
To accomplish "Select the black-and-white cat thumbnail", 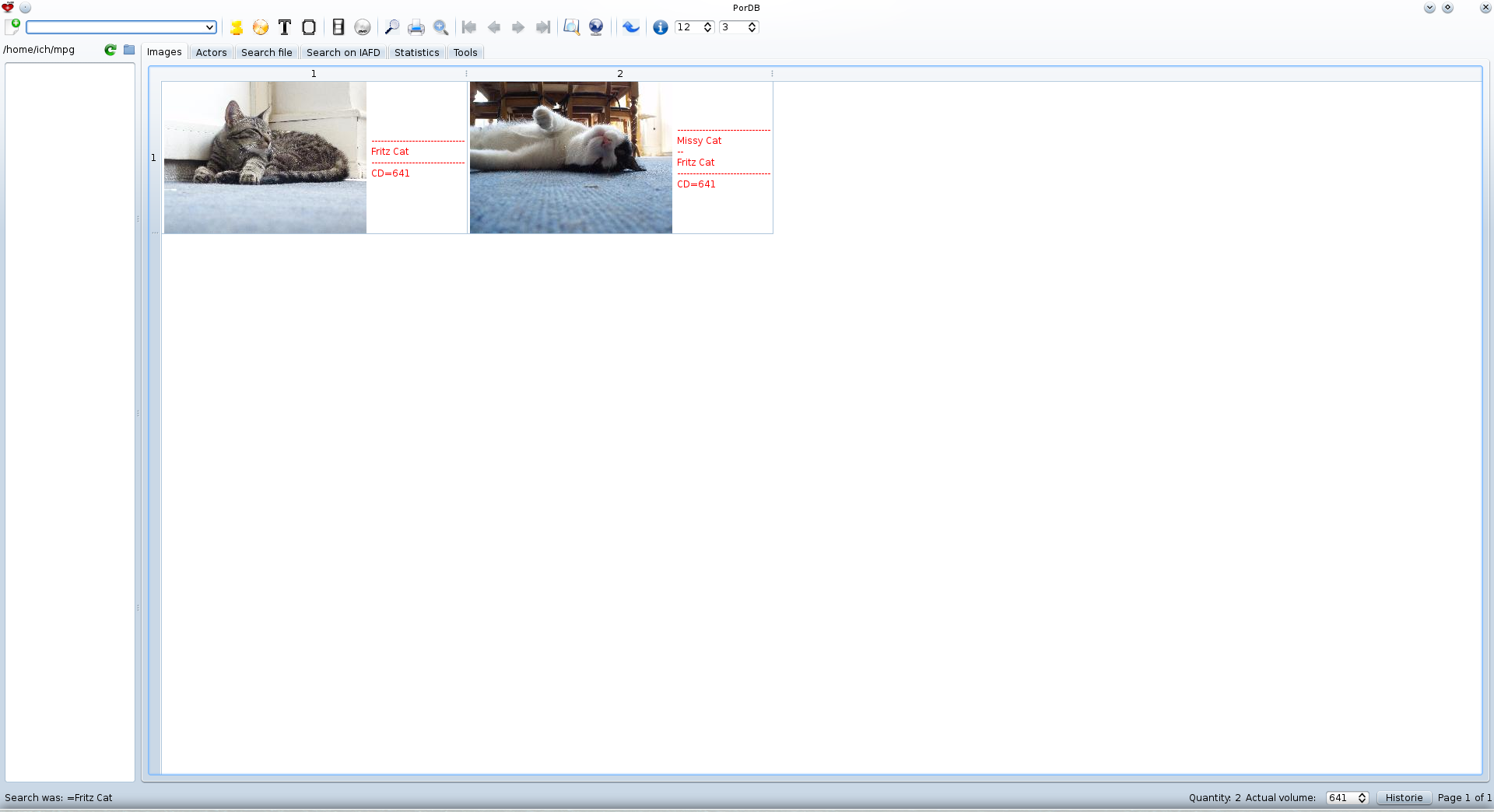I will pos(570,158).
